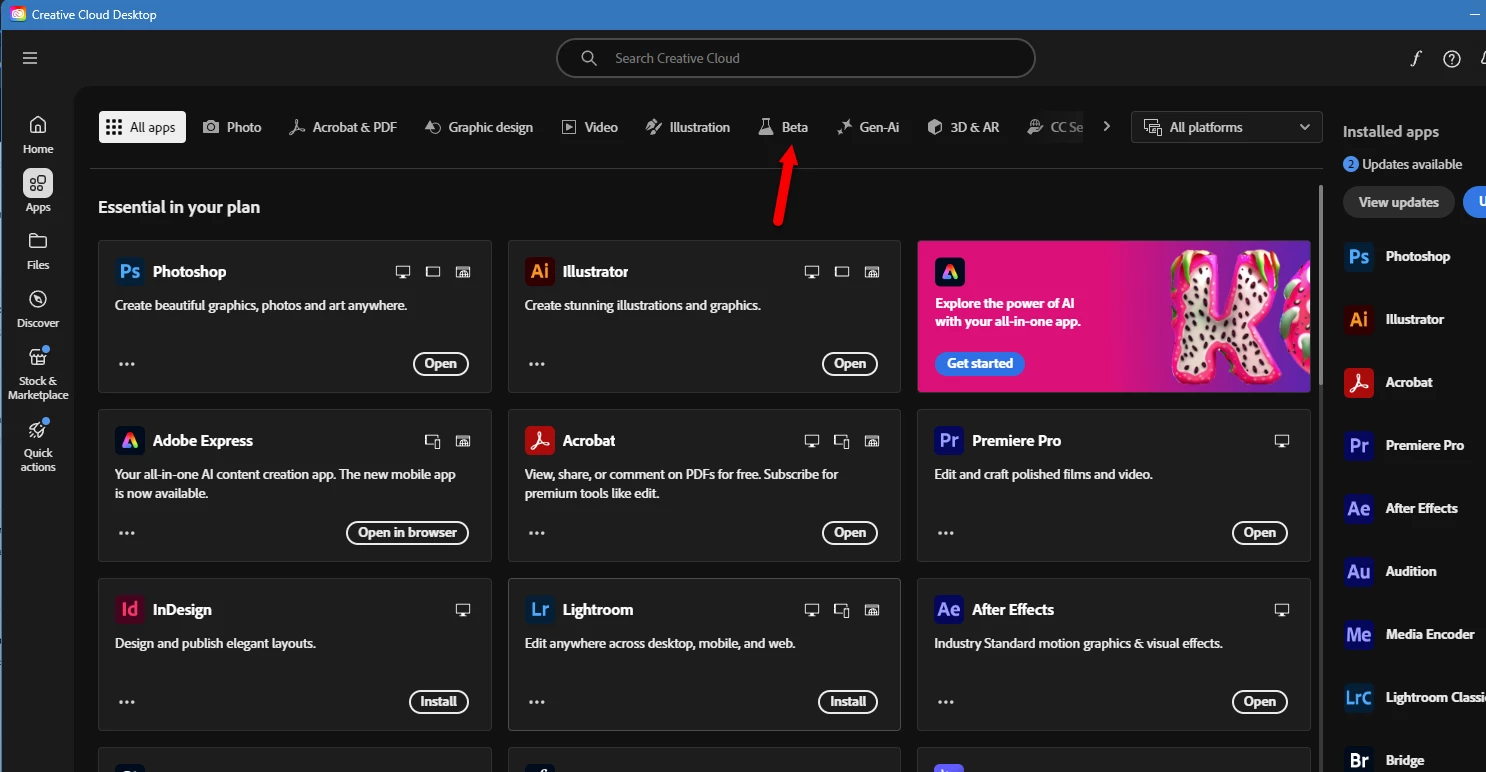
Task: Click Open on the After Effects card
Action: [x=1260, y=702]
